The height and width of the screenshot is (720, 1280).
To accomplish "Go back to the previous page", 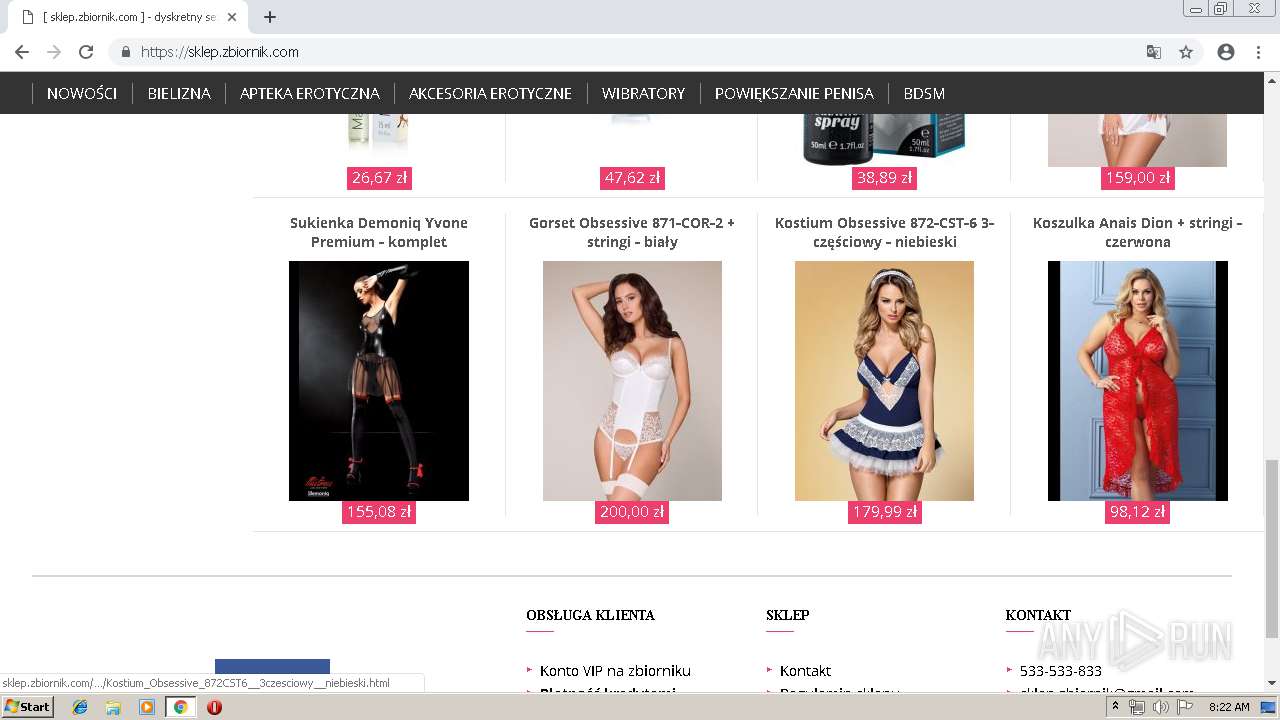I will click(x=22, y=52).
